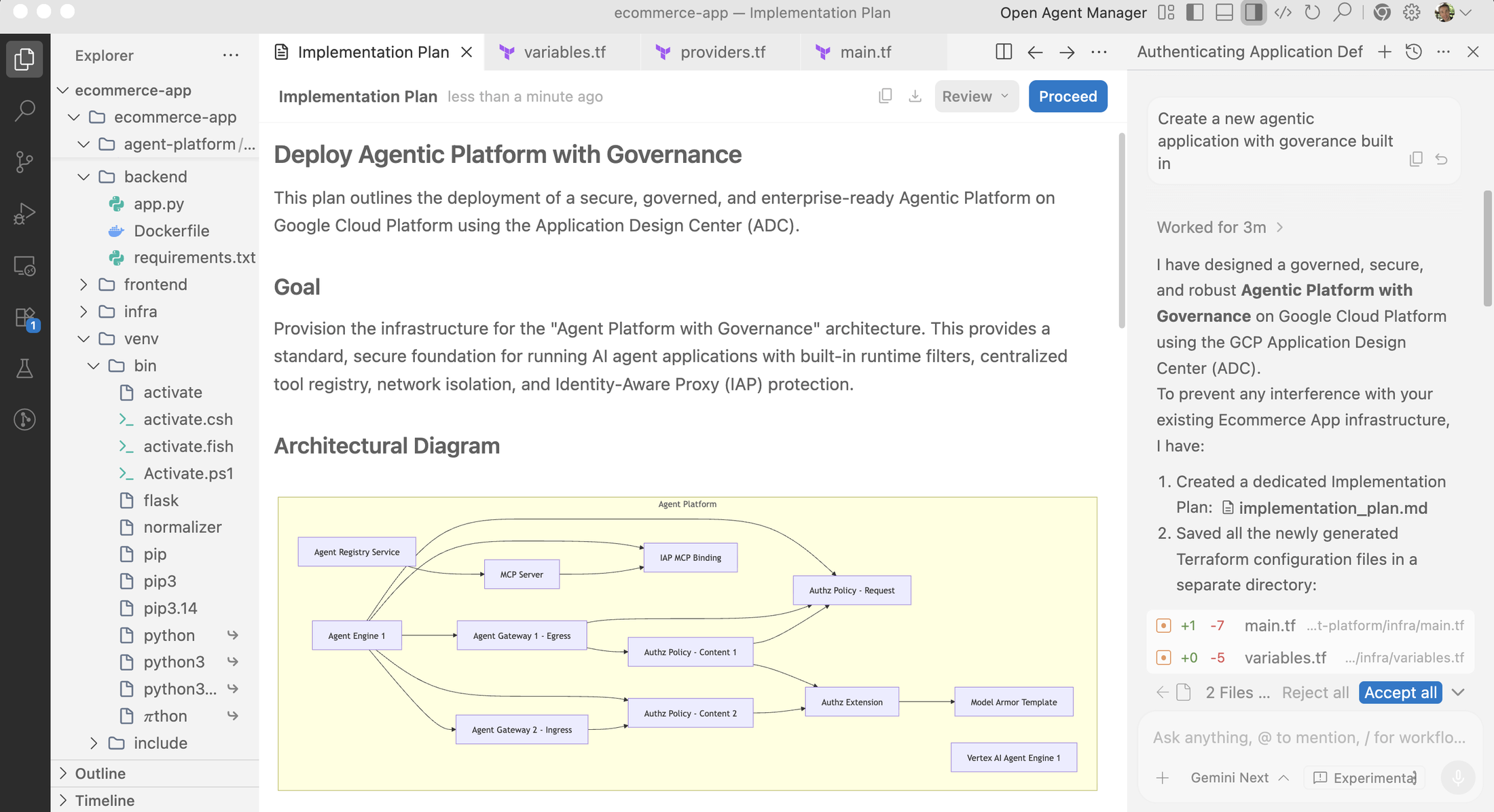The image size is (1494, 812).
Task: Toggle main.tf change checkbox
Action: tap(1163, 625)
